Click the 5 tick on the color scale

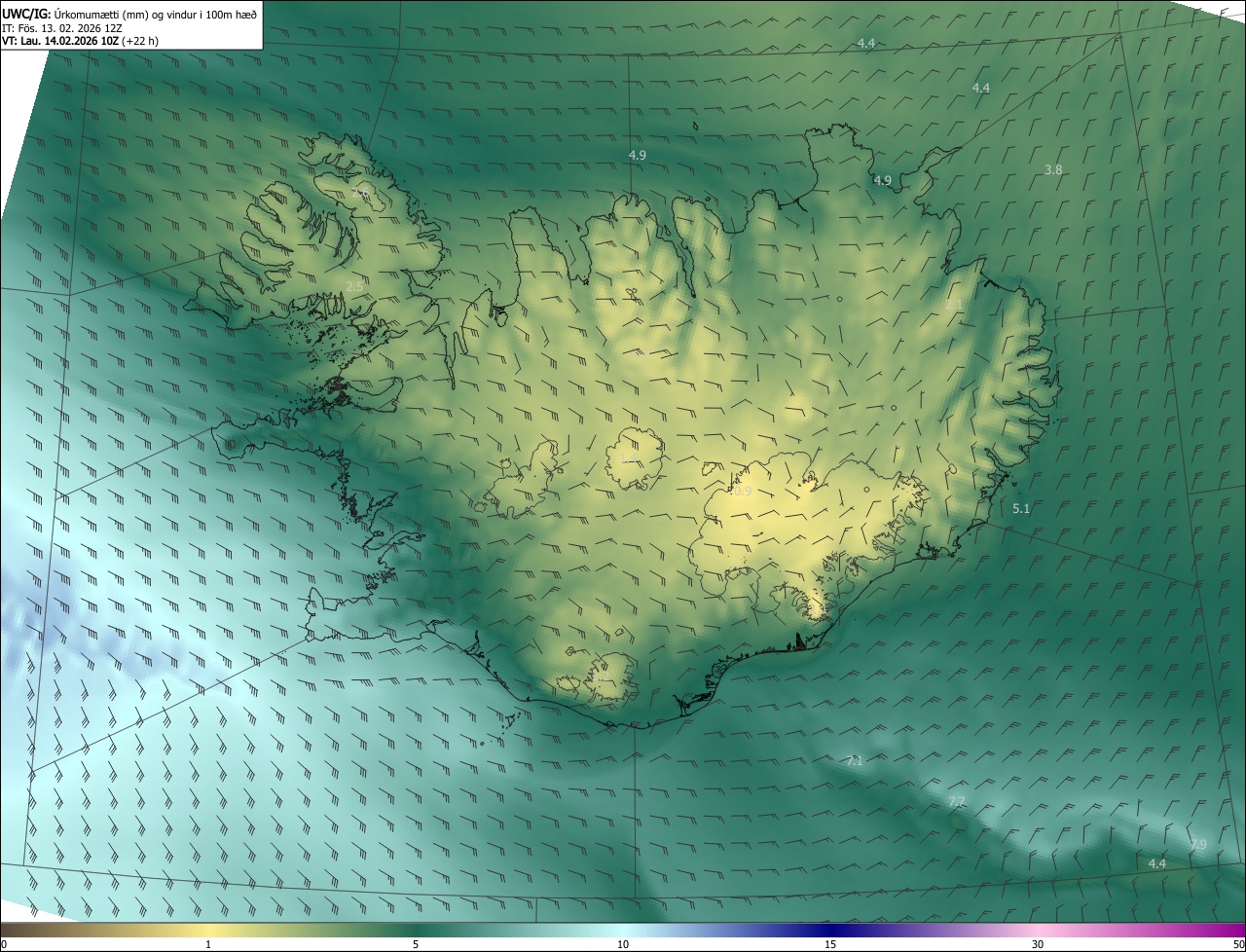pyautogui.click(x=416, y=944)
